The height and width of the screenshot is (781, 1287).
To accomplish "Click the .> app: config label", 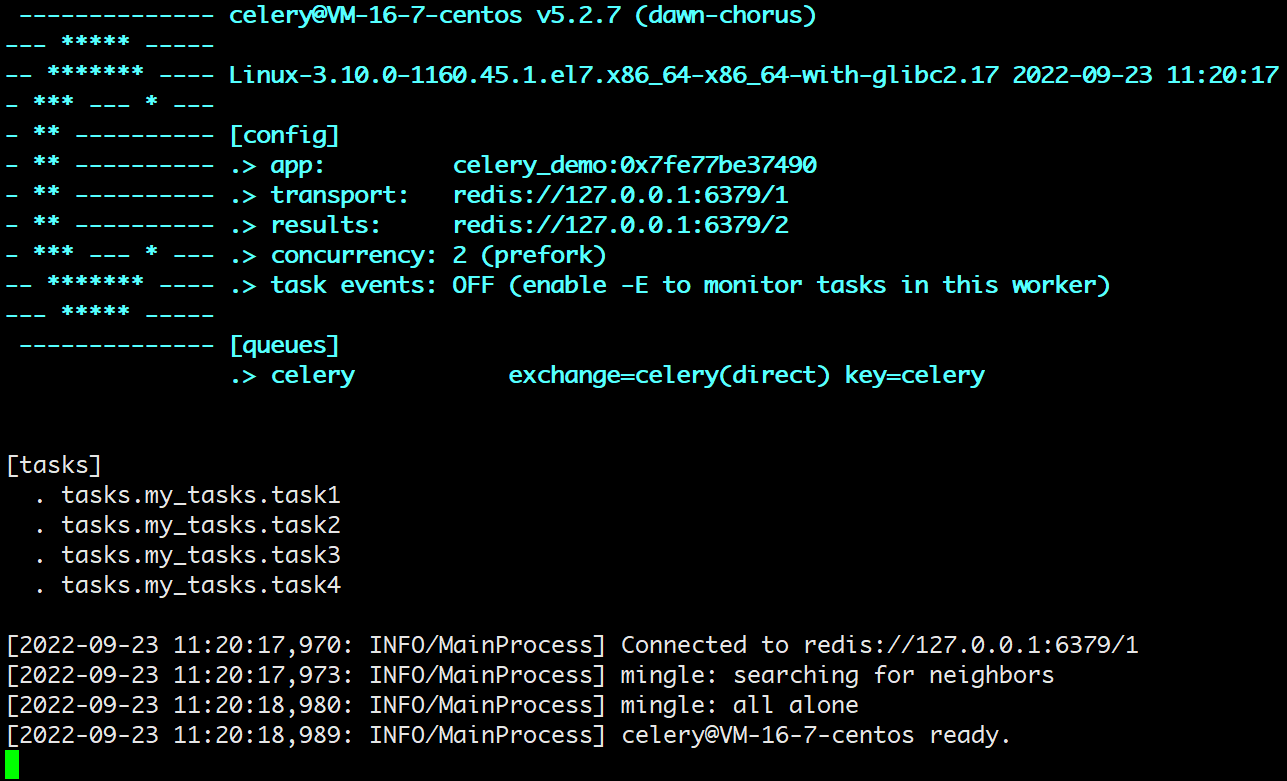I will [x=278, y=165].
